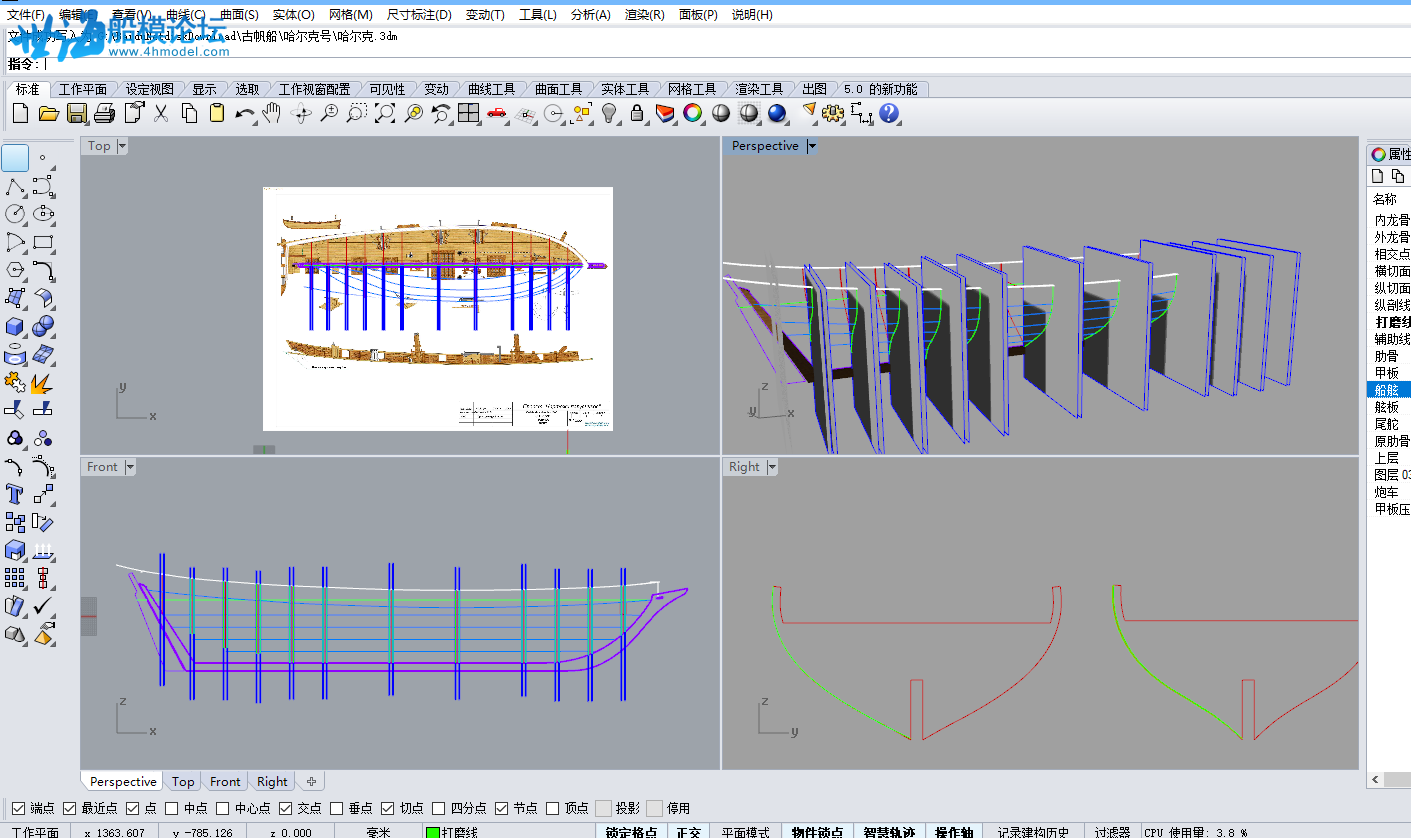Open Layers with the layers stack icon

[x=665, y=113]
